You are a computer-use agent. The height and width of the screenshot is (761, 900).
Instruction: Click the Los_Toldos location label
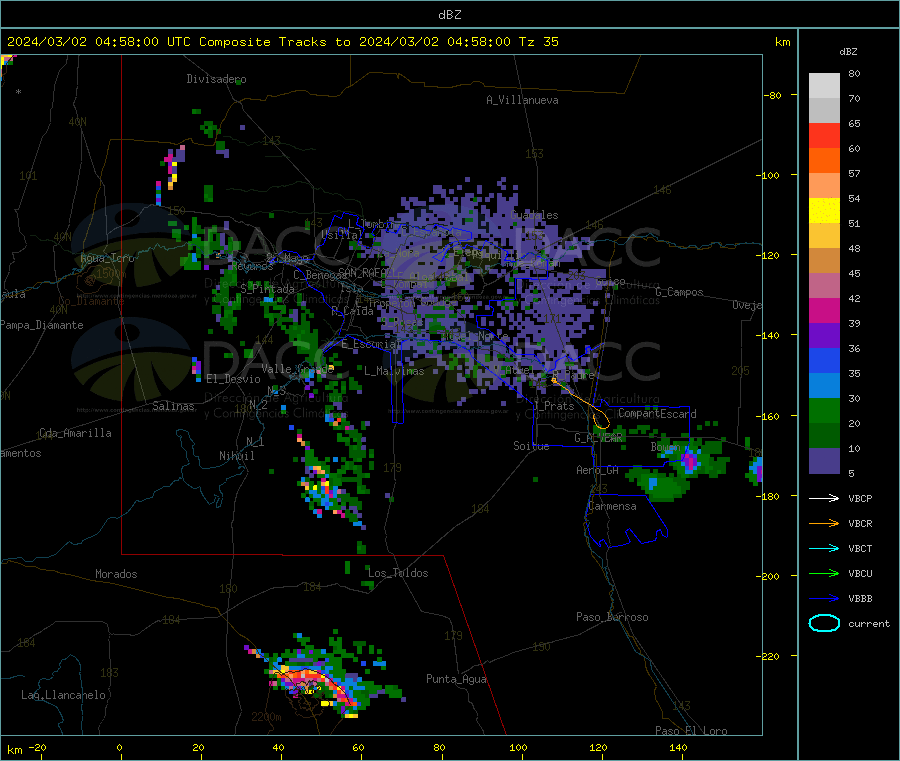[398, 573]
